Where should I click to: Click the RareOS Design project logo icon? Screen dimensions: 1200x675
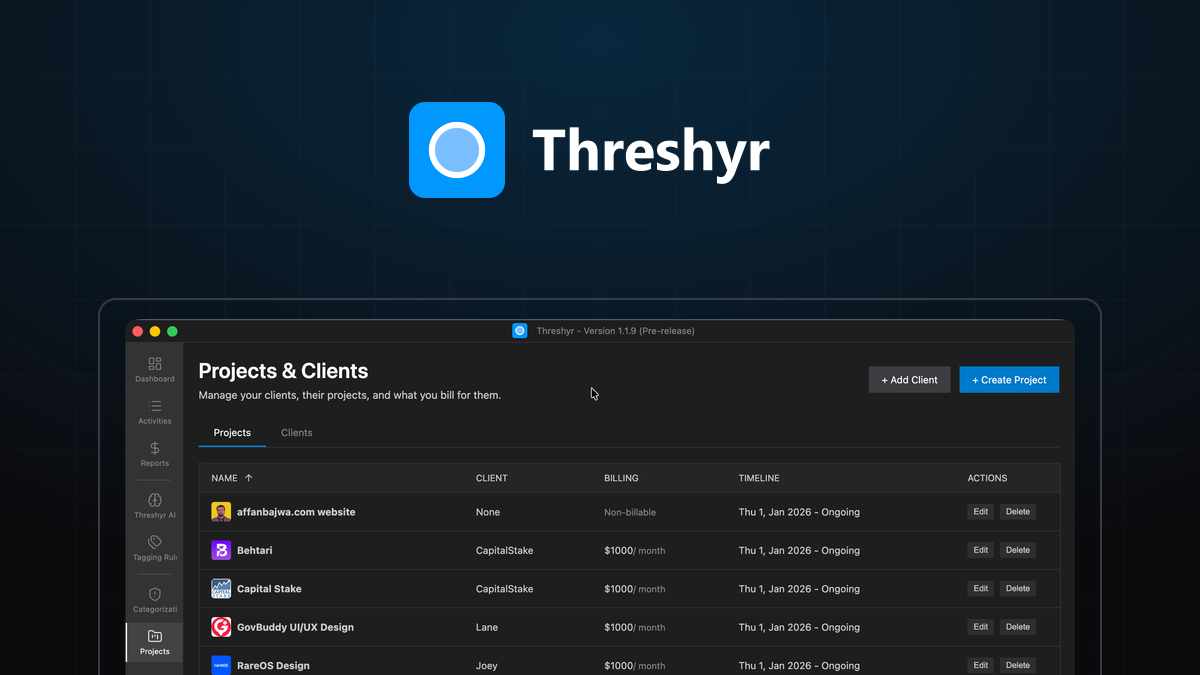pos(221,665)
